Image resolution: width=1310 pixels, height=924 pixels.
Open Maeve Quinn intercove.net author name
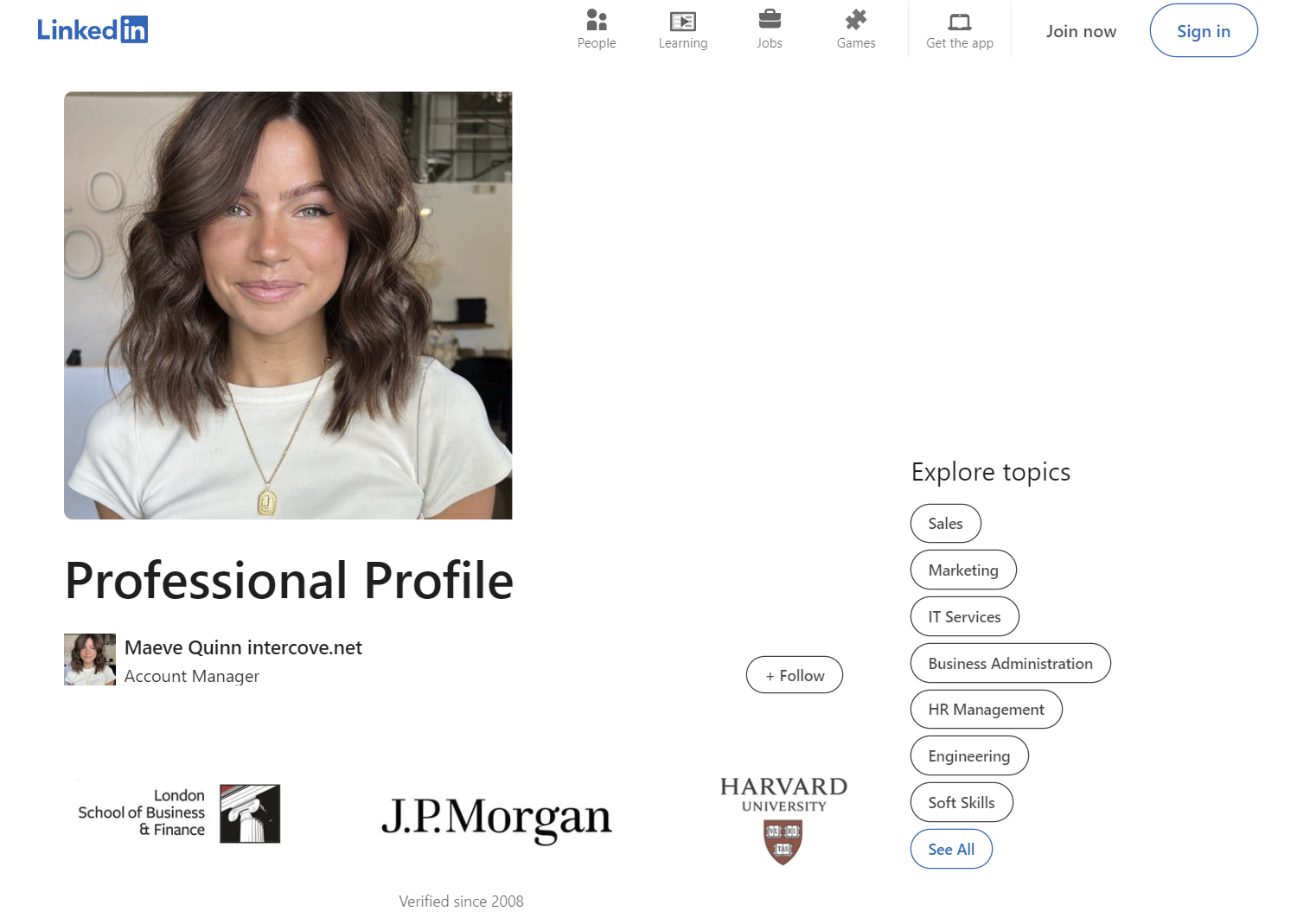(x=243, y=647)
